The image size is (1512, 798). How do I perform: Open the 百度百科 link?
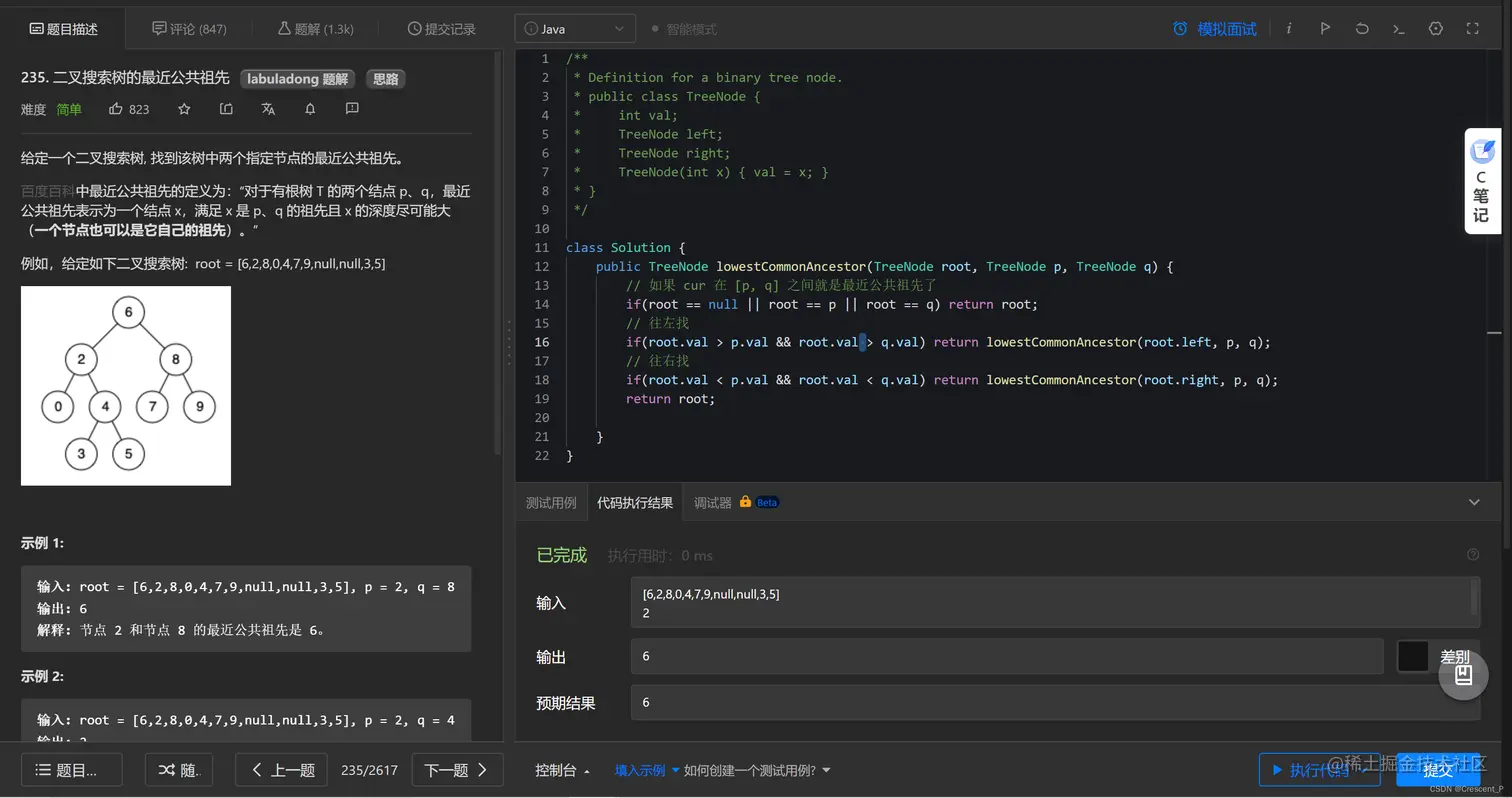pos(47,191)
